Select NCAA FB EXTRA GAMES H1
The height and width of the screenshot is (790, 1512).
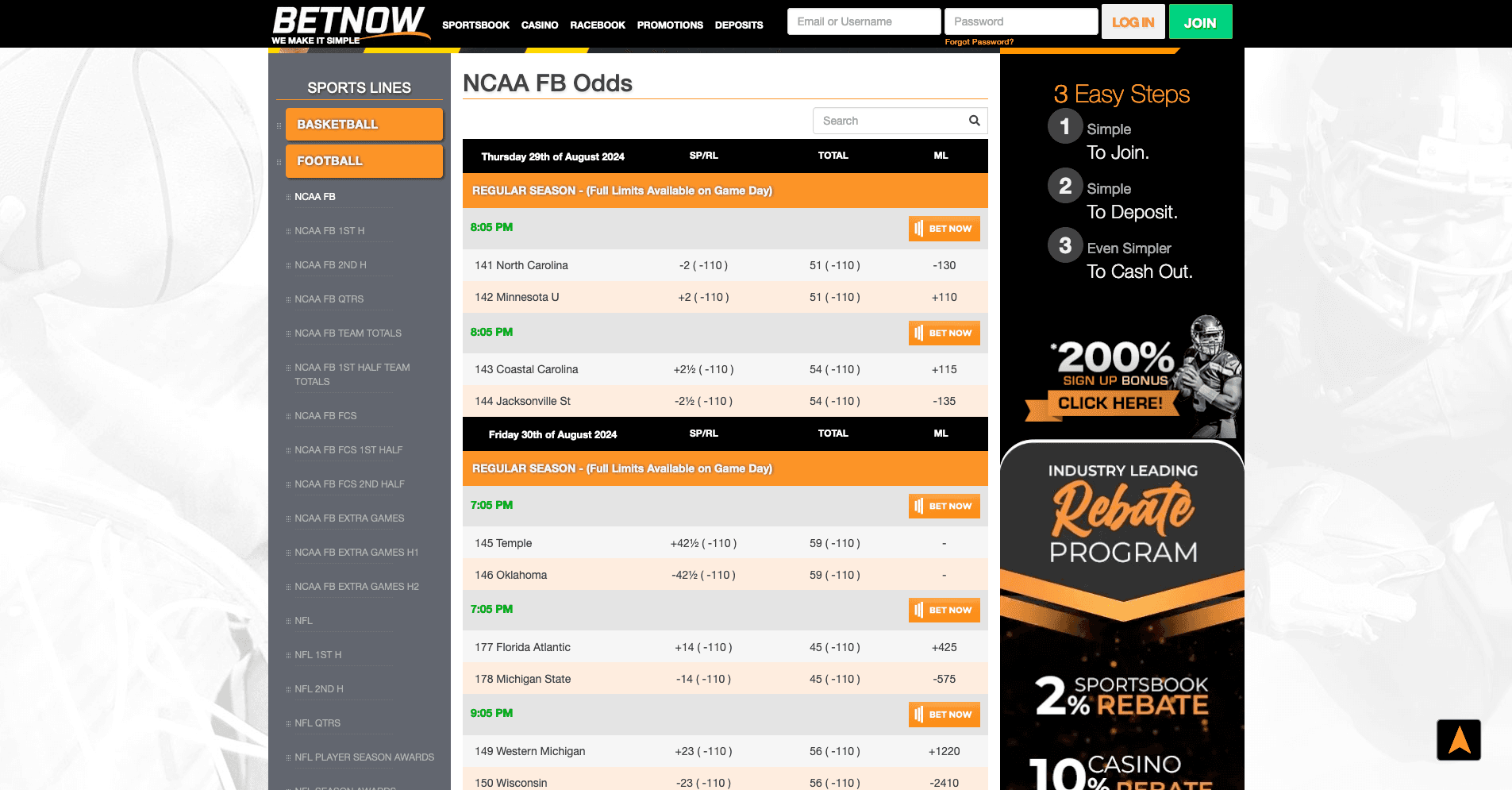(356, 553)
